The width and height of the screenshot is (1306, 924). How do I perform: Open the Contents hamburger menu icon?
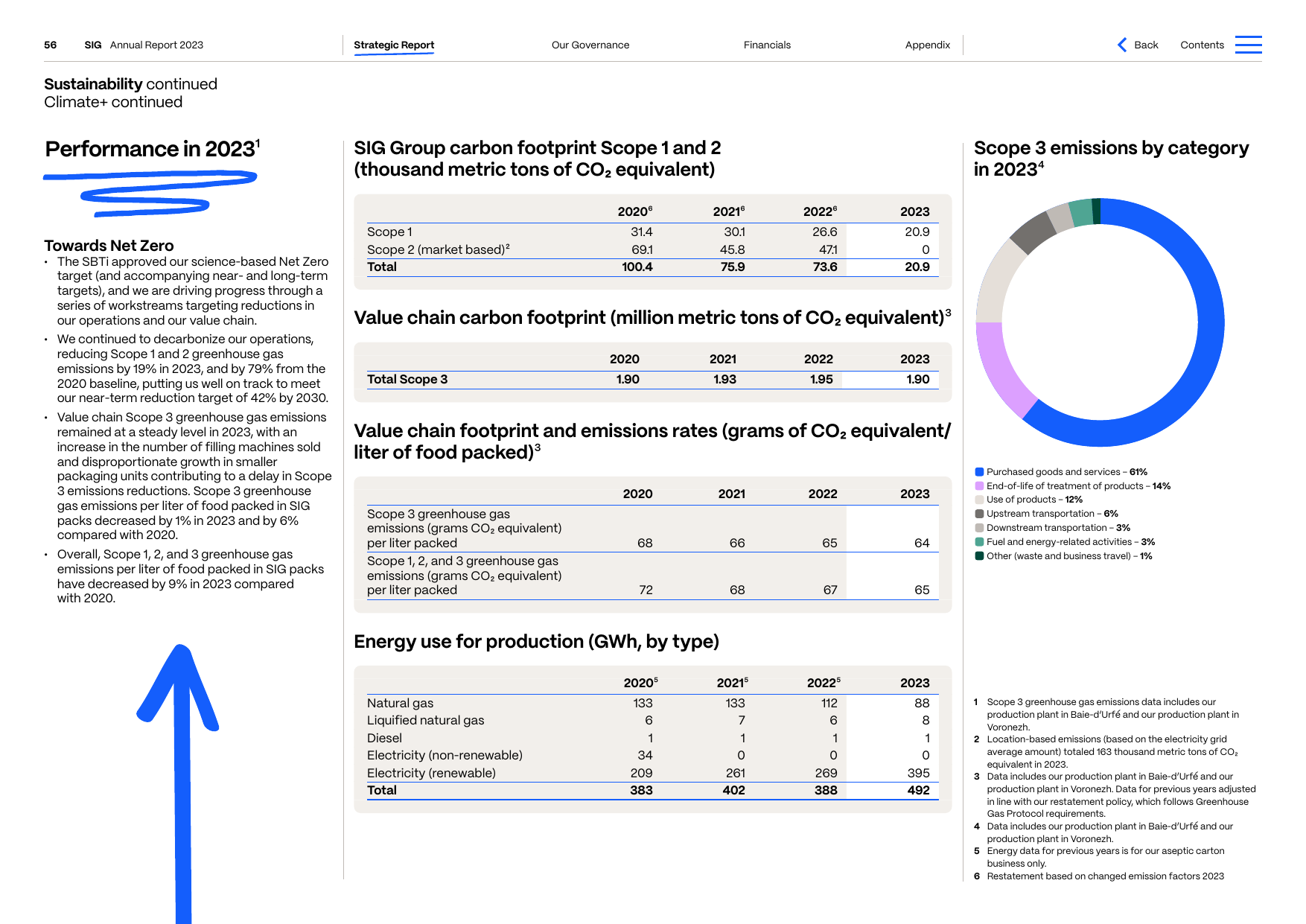coord(1248,45)
